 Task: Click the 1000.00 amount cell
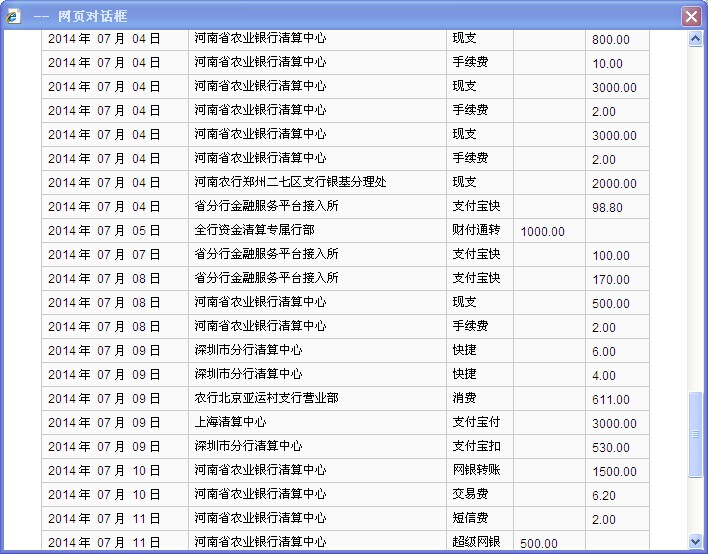pos(542,232)
